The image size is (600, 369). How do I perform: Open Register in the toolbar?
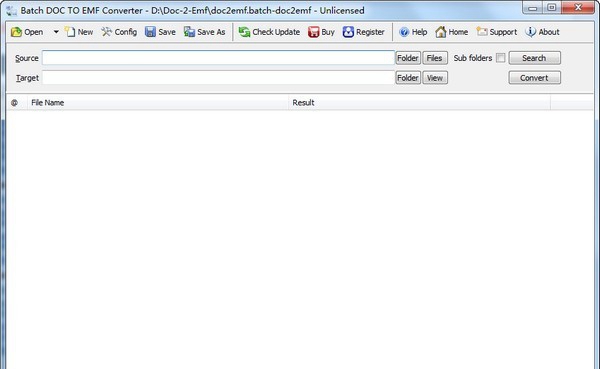point(364,32)
